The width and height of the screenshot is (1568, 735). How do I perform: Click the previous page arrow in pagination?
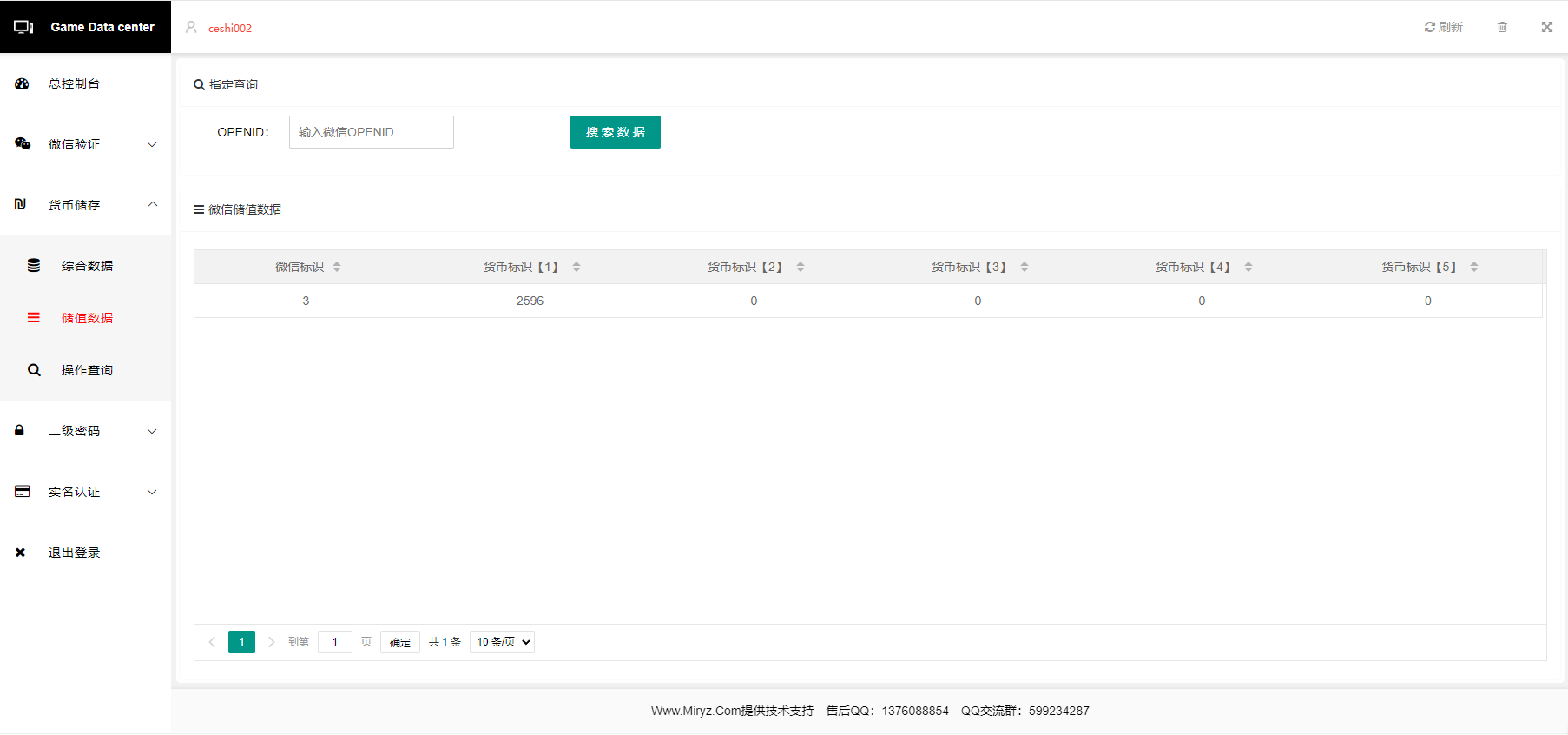(x=212, y=642)
